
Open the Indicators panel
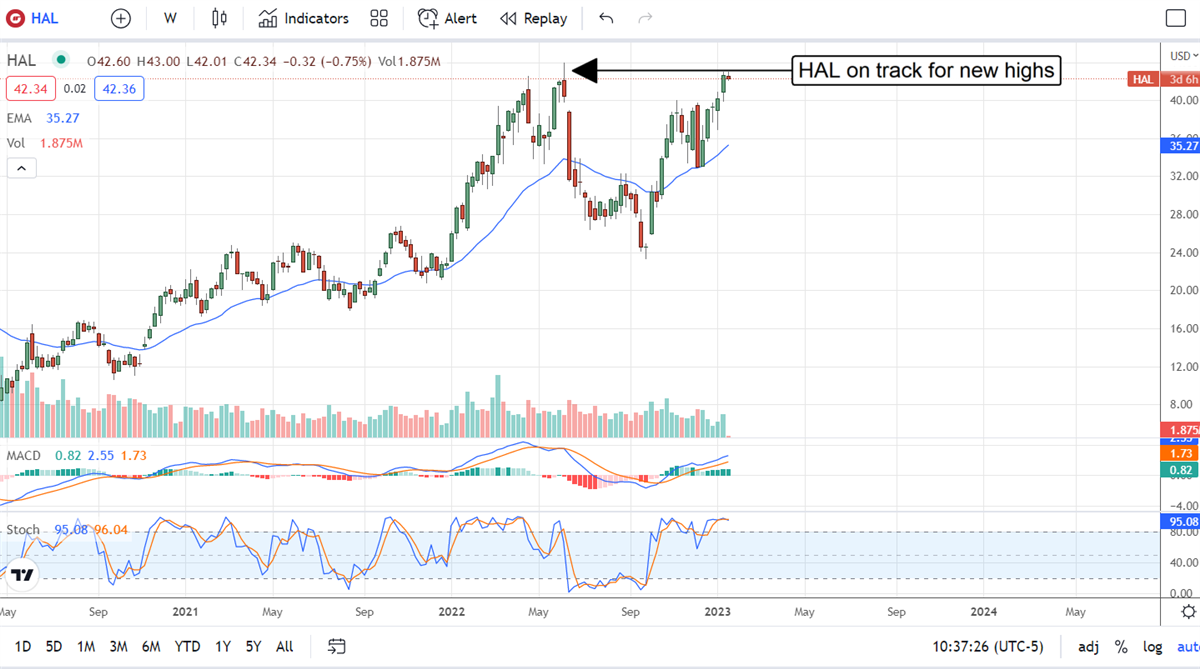point(304,18)
